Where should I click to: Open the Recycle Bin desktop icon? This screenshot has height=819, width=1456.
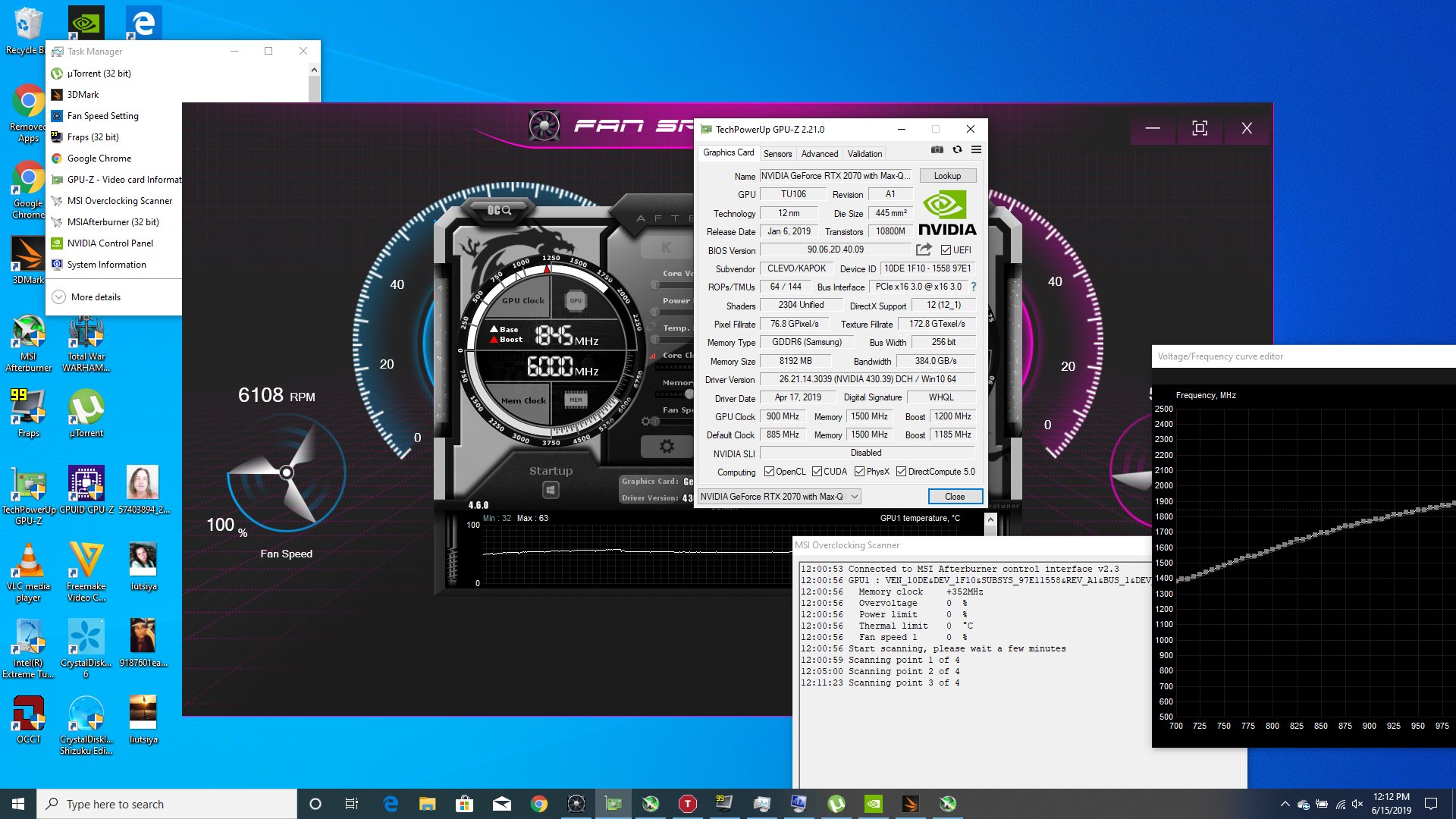coord(29,30)
